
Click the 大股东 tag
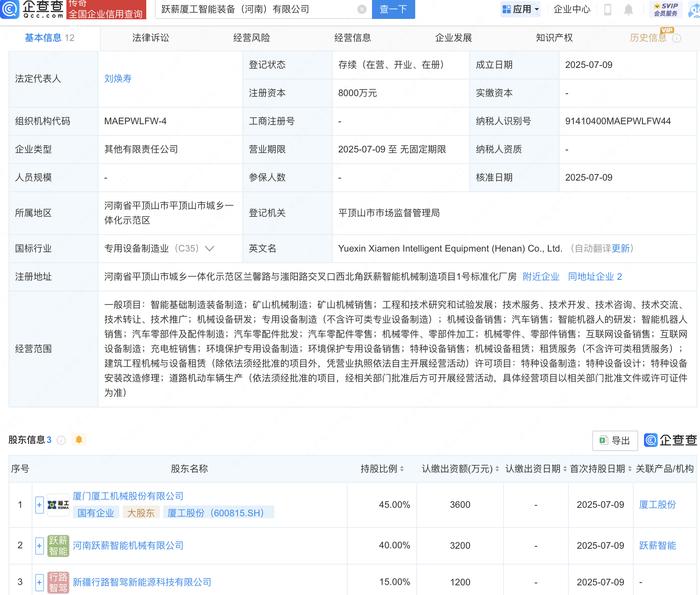click(141, 513)
